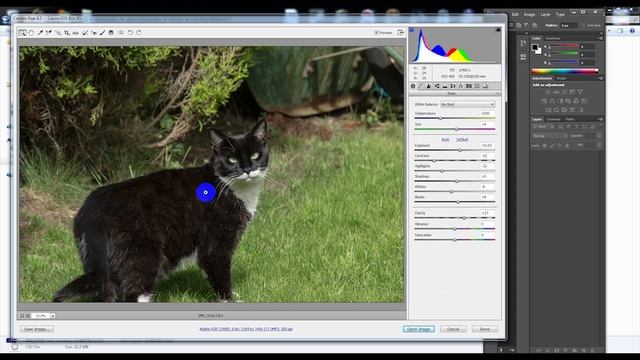Click the Temperature value field
This screenshot has width=640, height=360.
pos(486,113)
